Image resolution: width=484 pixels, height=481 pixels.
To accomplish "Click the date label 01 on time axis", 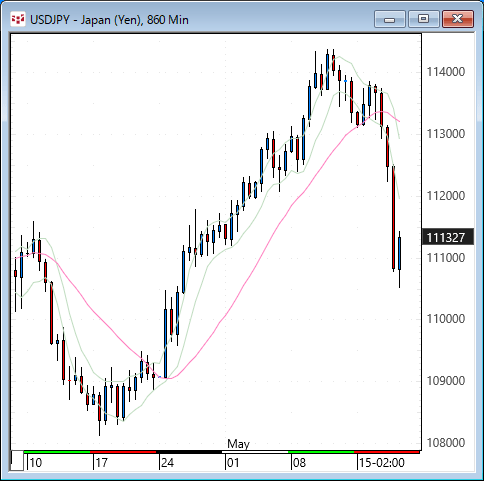I will point(233,463).
